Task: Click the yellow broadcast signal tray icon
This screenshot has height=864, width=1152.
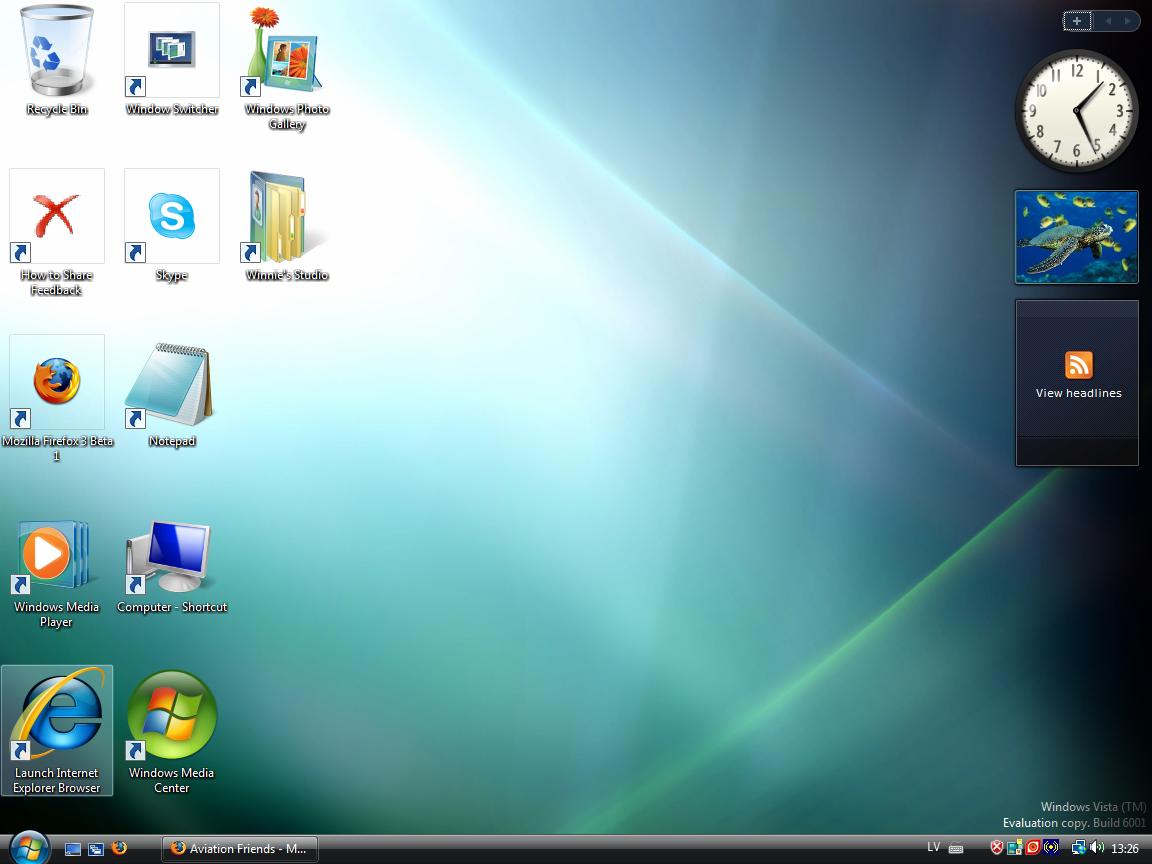Action: coord(1051,848)
